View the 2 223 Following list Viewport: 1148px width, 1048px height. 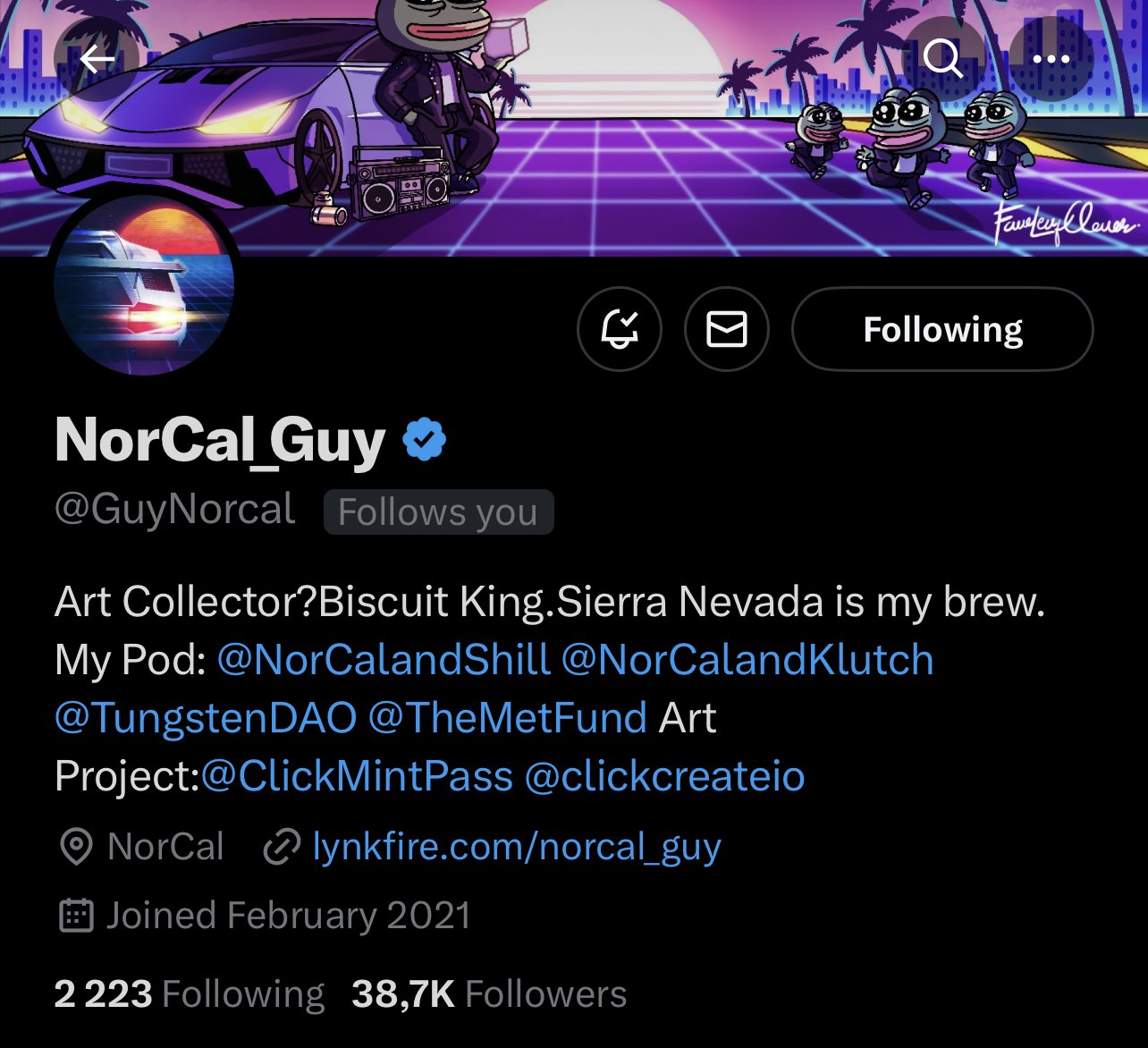tap(190, 994)
